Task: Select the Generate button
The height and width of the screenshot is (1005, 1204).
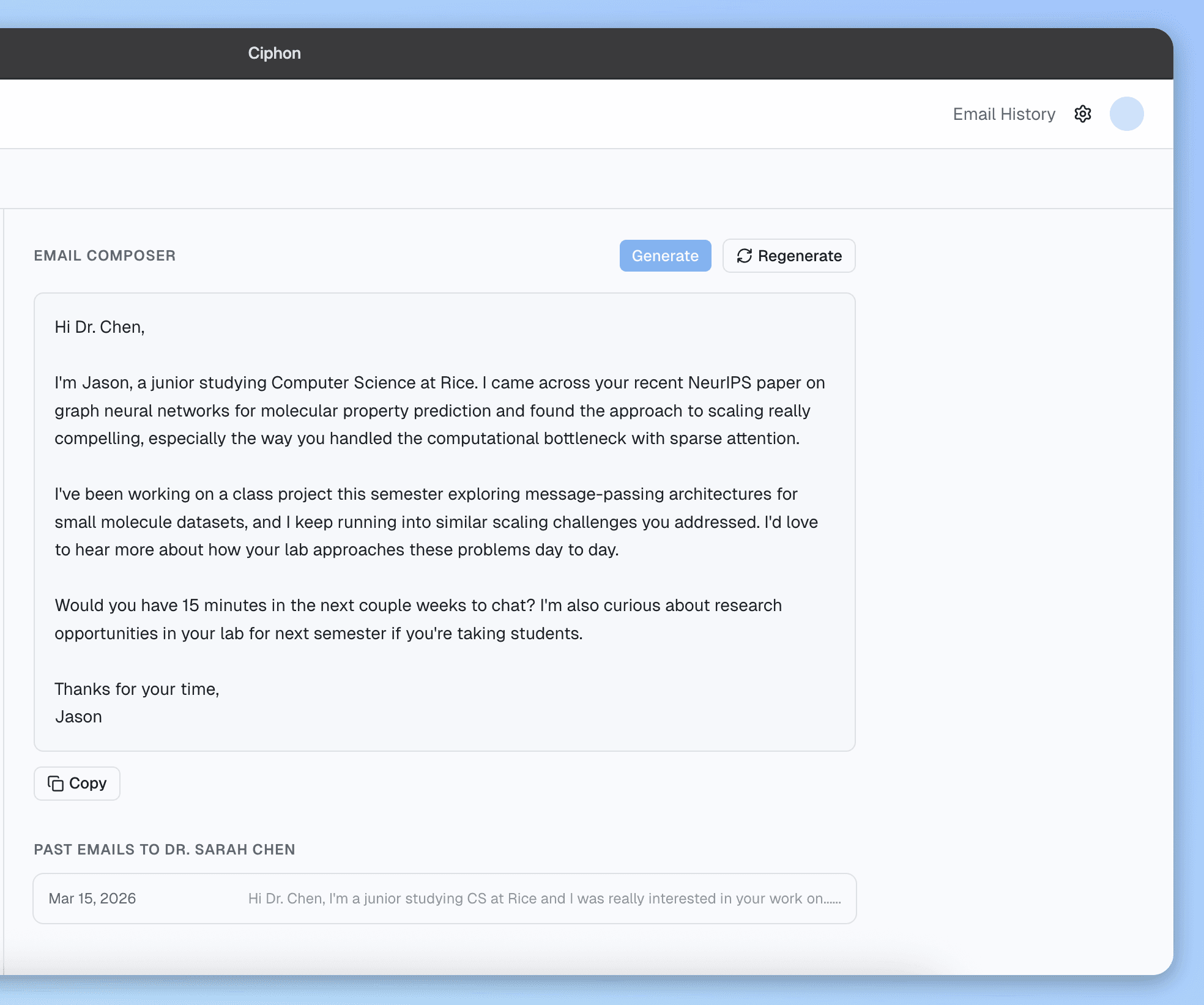Action: 665,256
